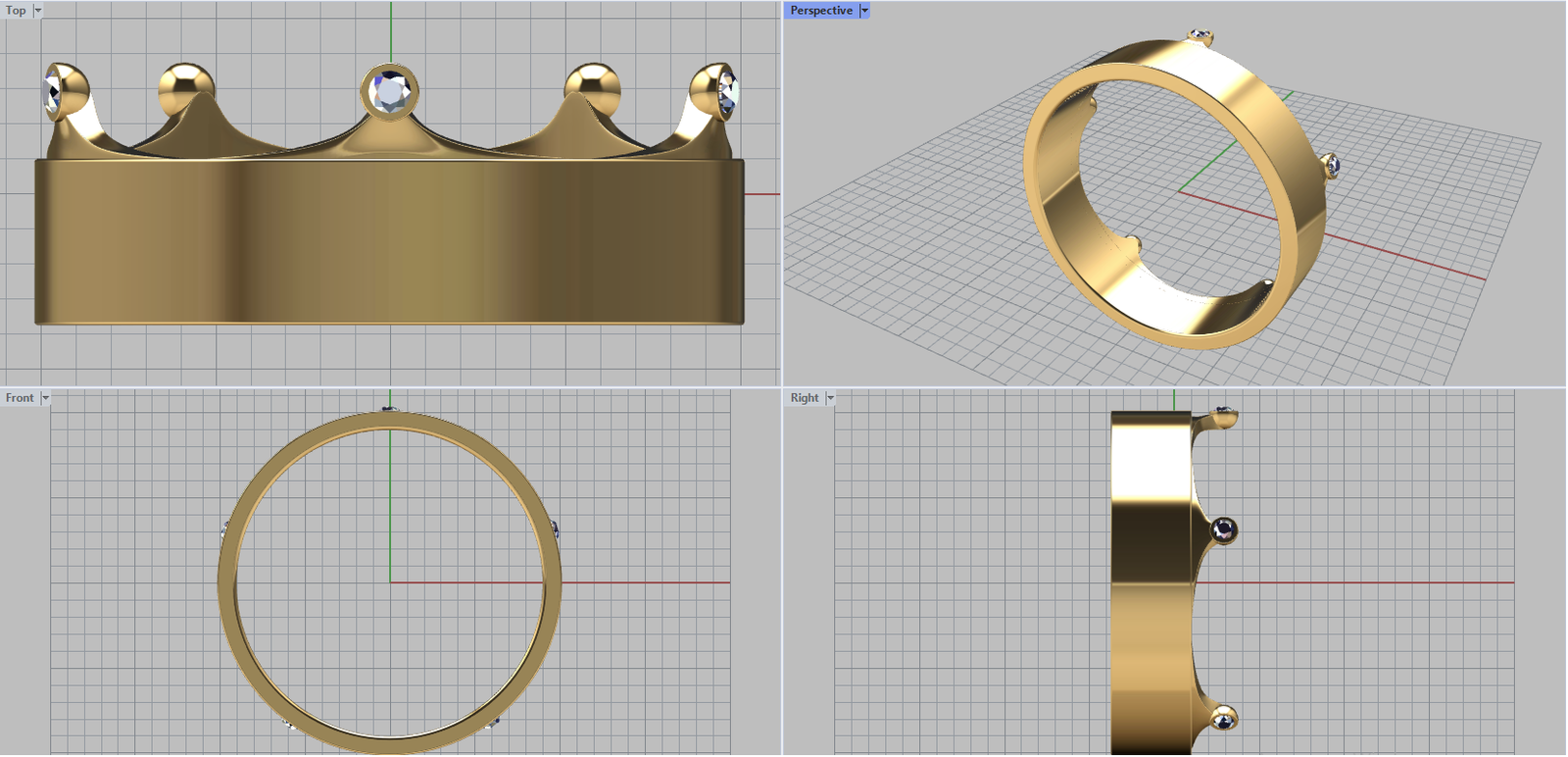Select the middle gem prong in Right view

coord(1223,530)
